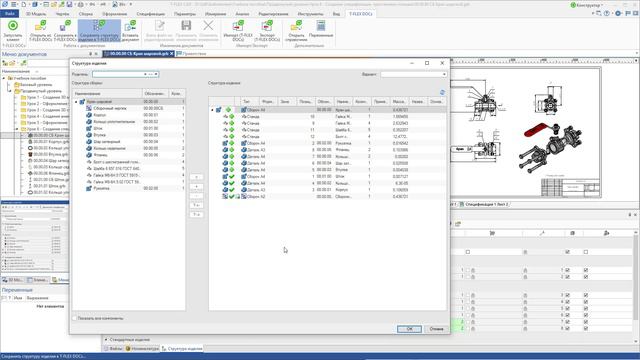Image resolution: width=640 pixels, height=360 pixels.
Task: Toggle last-column checkbox in row numbered 1
Action: [x=586, y=270]
